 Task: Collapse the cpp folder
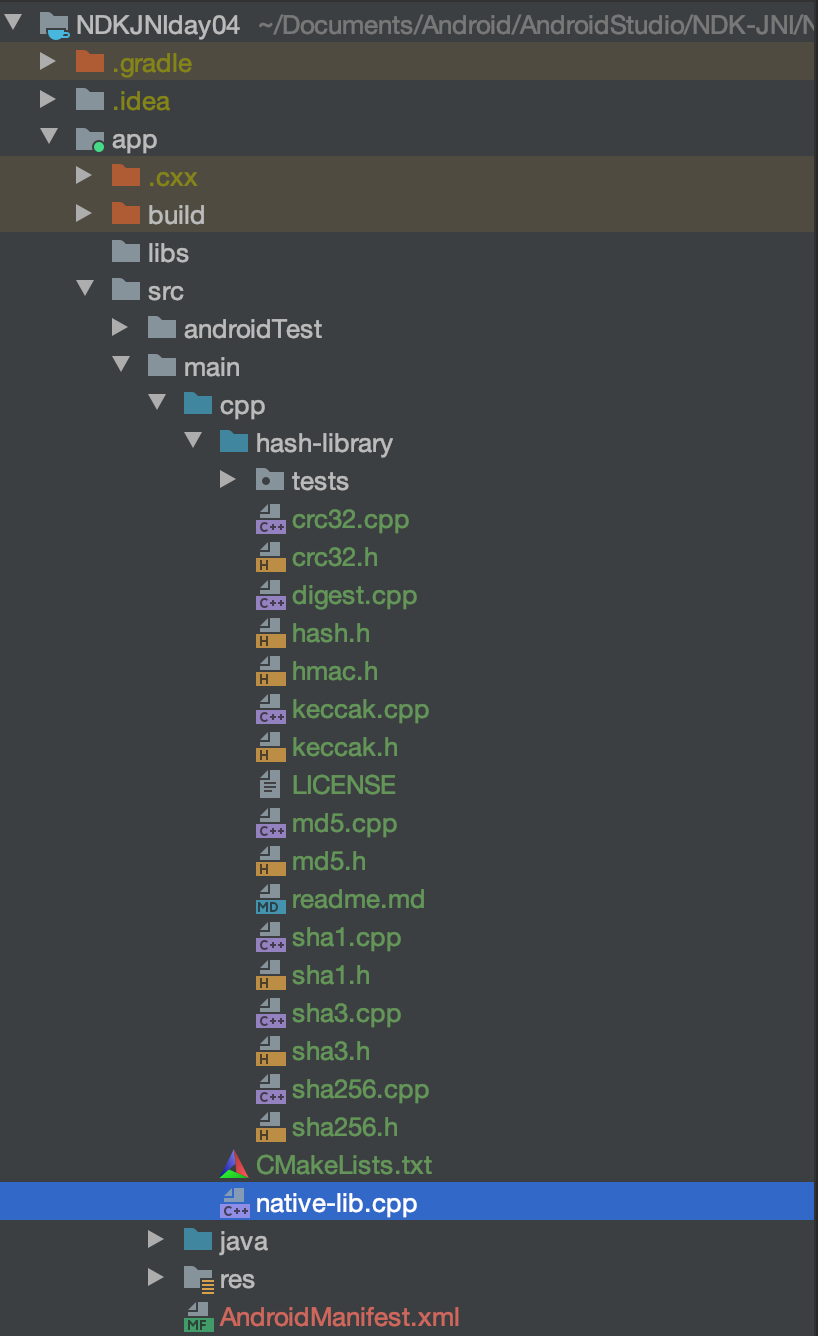(157, 404)
